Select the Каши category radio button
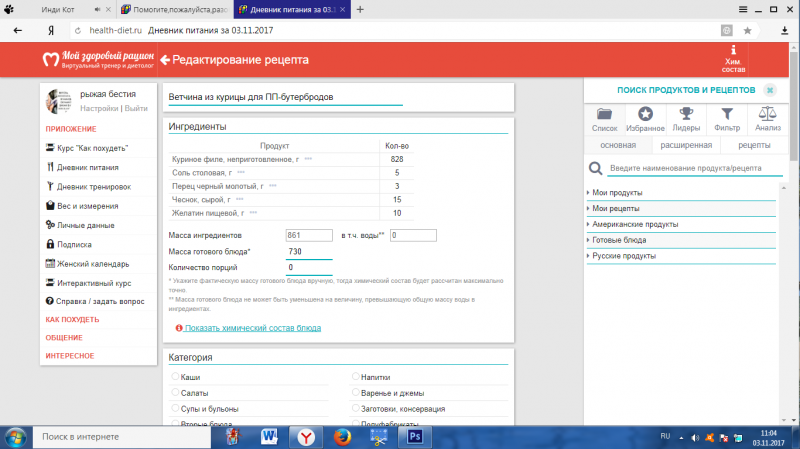 click(x=176, y=377)
